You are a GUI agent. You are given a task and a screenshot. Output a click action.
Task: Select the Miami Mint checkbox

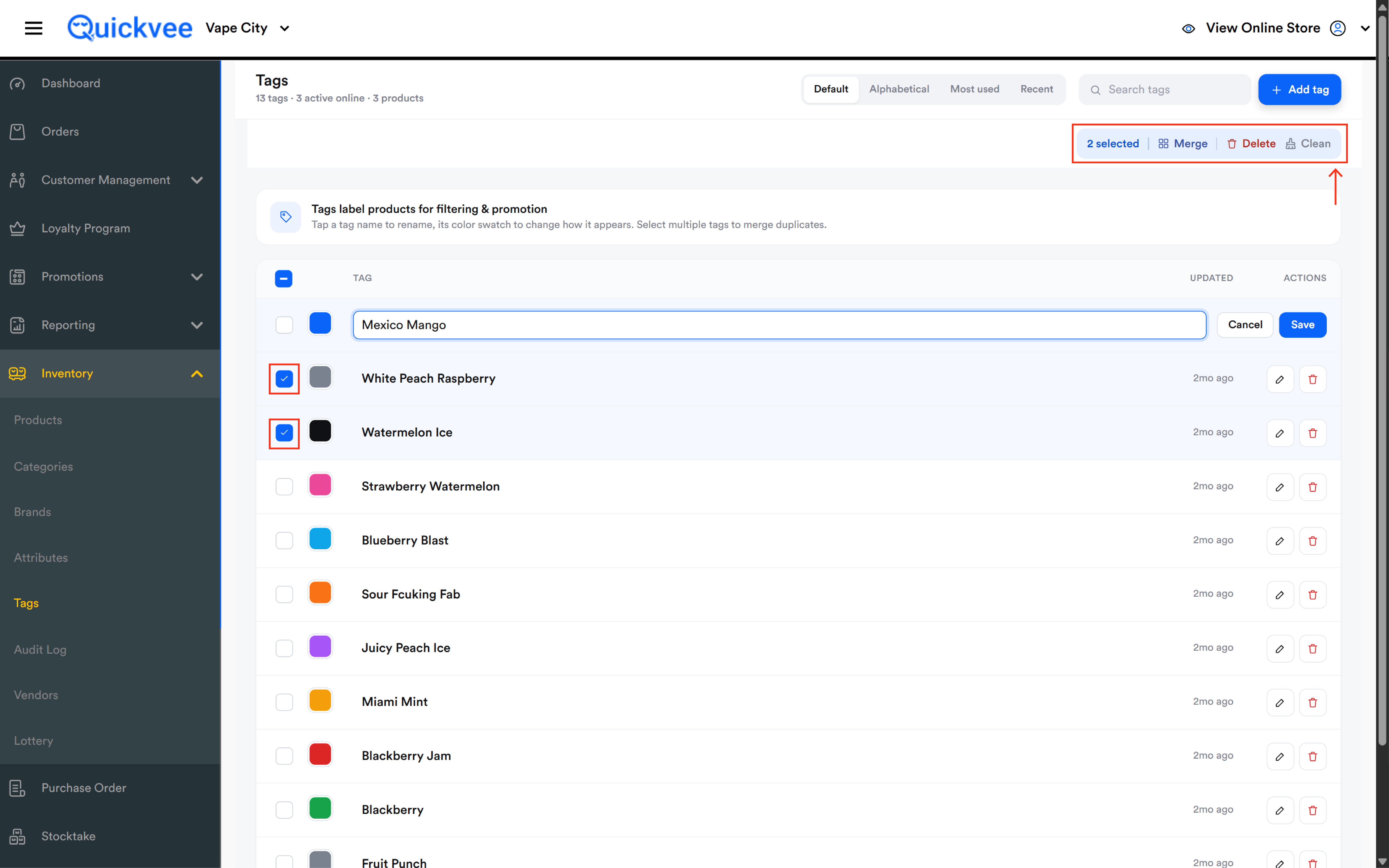click(284, 702)
